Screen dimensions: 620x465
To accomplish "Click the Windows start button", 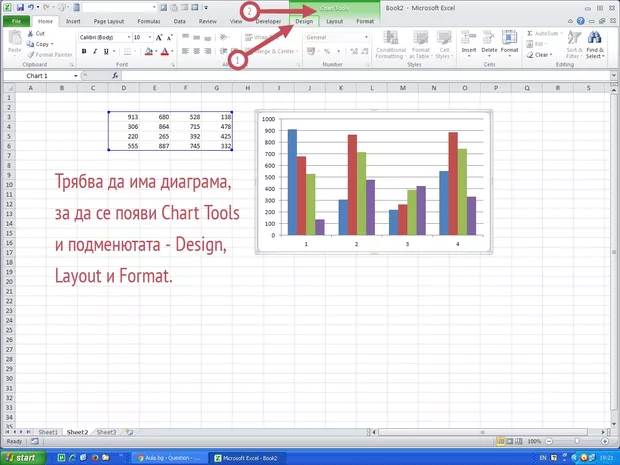I will click(x=23, y=458).
